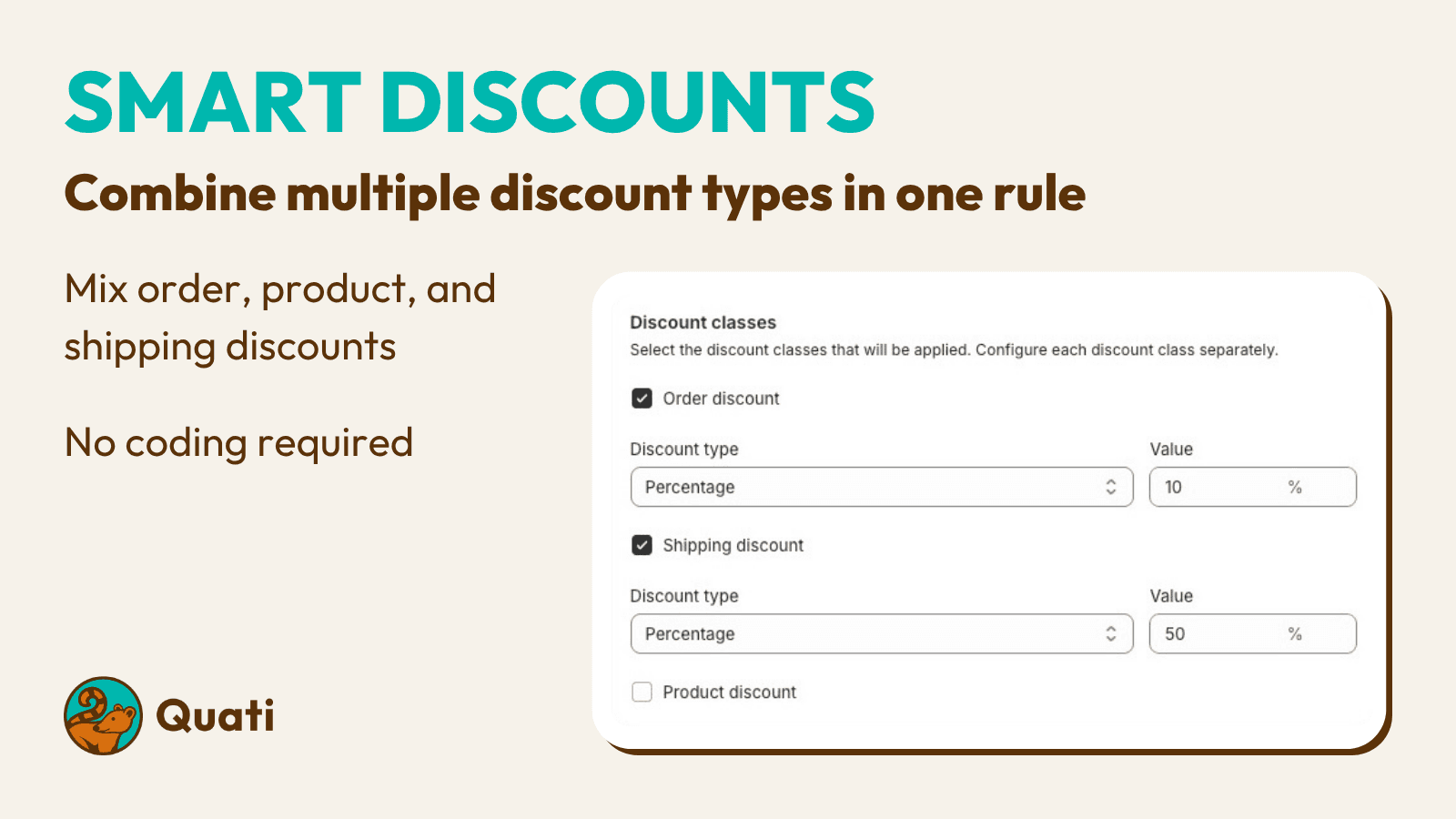The width and height of the screenshot is (1456, 819).
Task: Open the Order discount type dropdown
Action: point(879,487)
